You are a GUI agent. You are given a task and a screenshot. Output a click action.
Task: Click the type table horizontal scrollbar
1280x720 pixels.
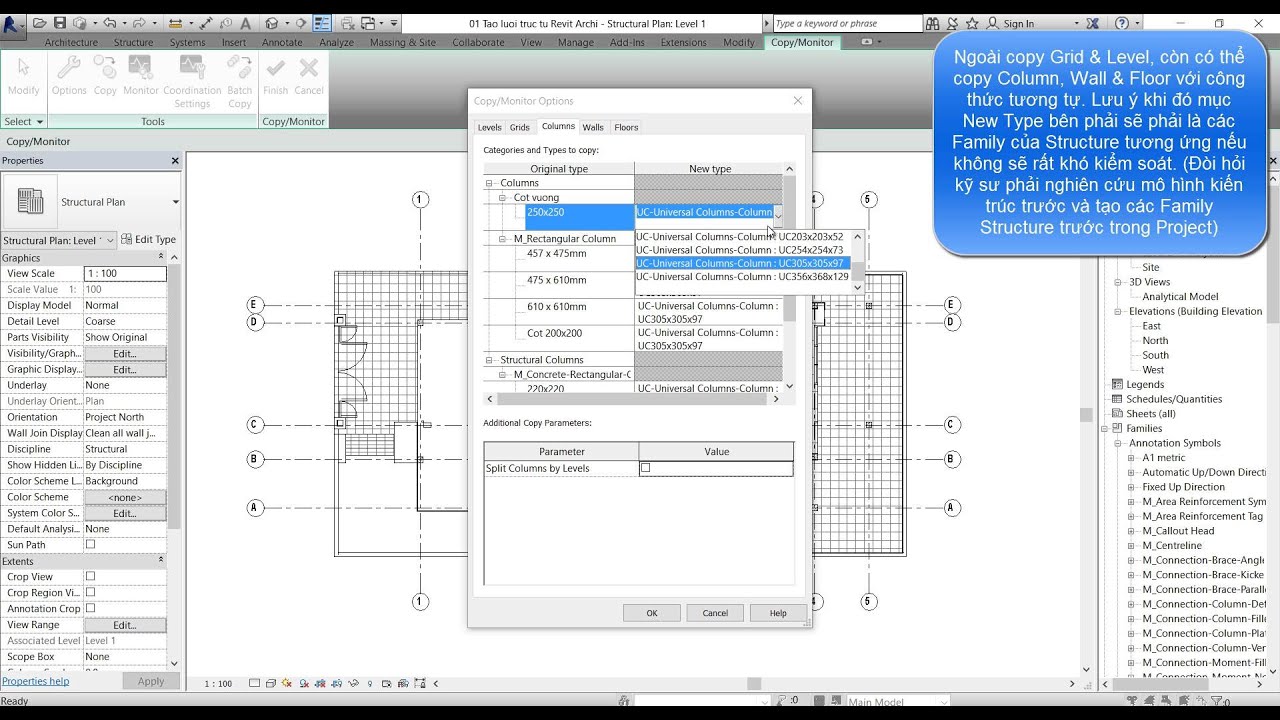pyautogui.click(x=631, y=399)
